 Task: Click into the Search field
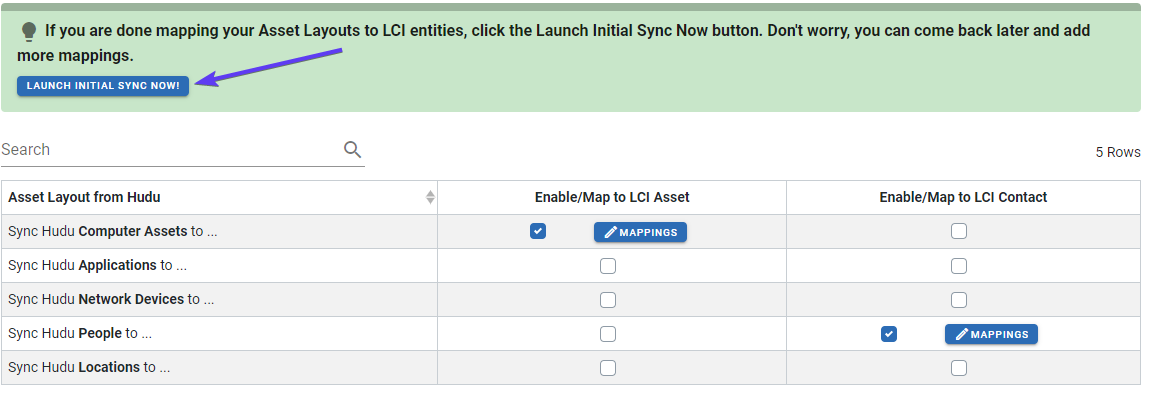(170, 150)
